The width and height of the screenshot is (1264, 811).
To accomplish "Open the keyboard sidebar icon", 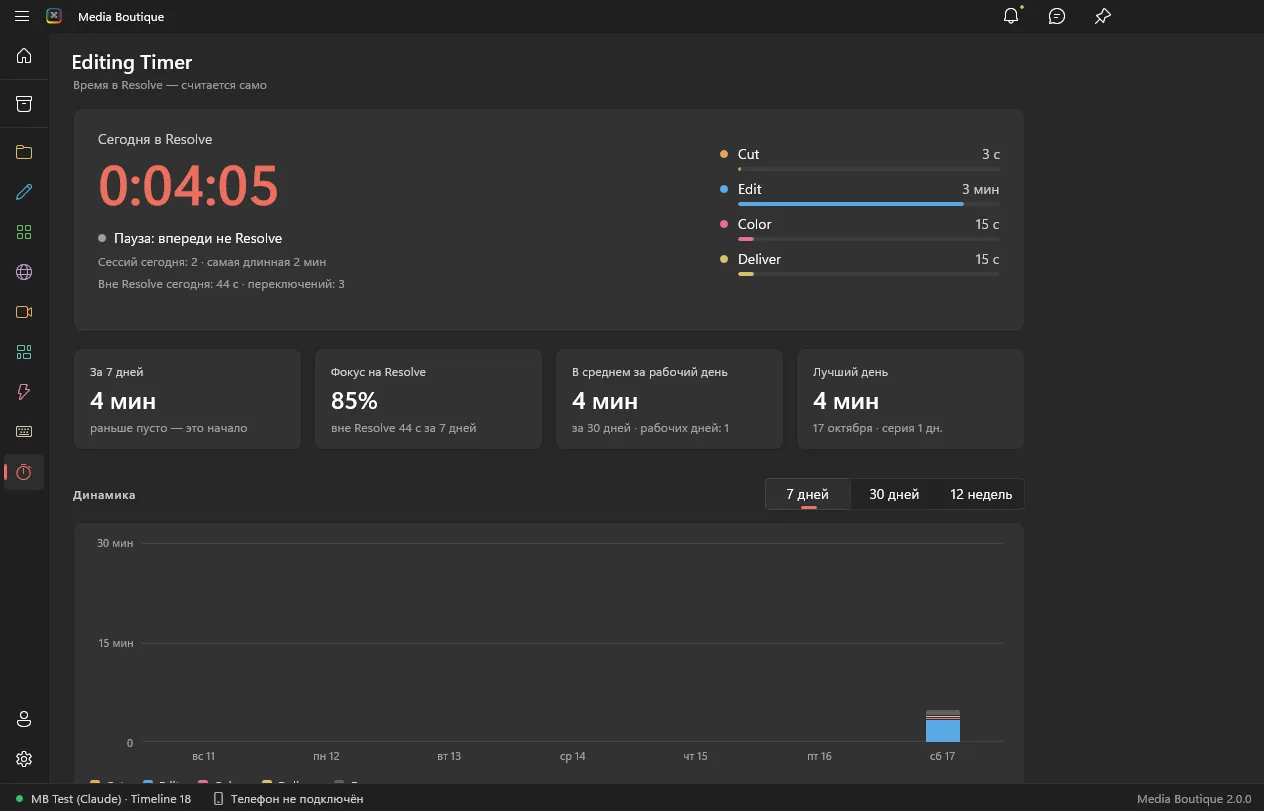I will (24, 432).
